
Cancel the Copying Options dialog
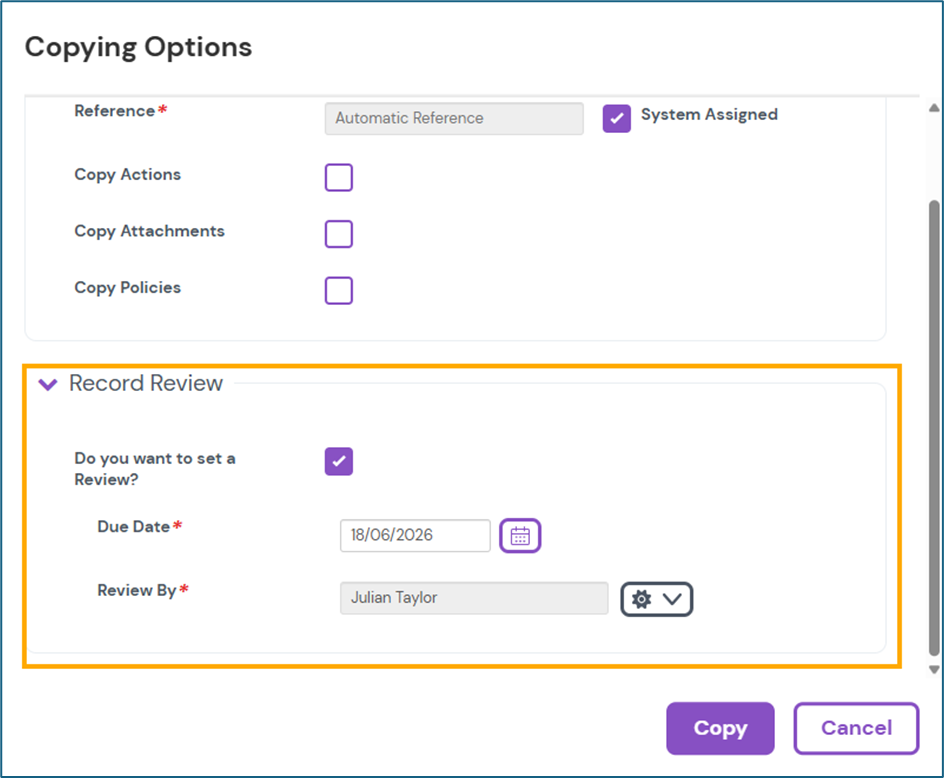pos(856,728)
